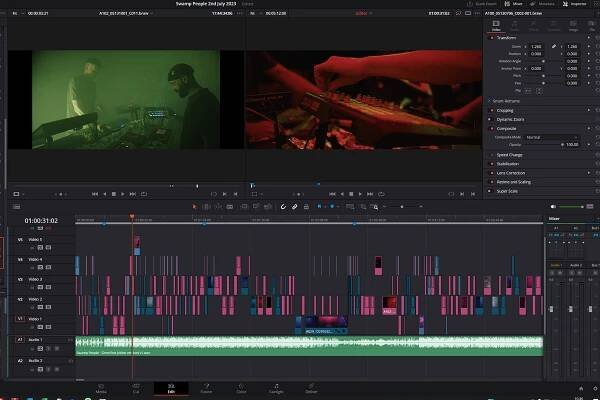Click the Detail Zoom icon
This screenshot has height=400, width=600.
(363, 207)
